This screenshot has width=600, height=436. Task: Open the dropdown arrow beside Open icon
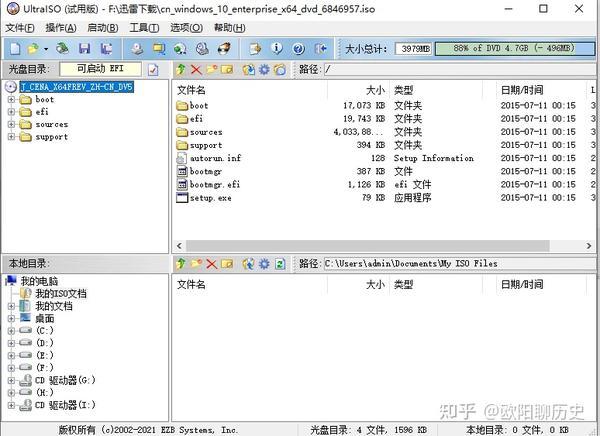[x=46, y=49]
